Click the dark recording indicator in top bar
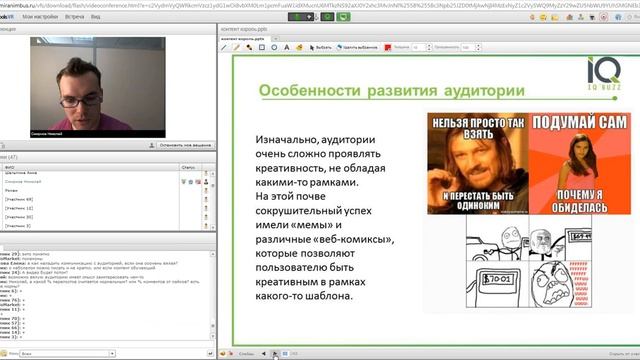Viewport: 640px width, 360px height. [x=301, y=17]
